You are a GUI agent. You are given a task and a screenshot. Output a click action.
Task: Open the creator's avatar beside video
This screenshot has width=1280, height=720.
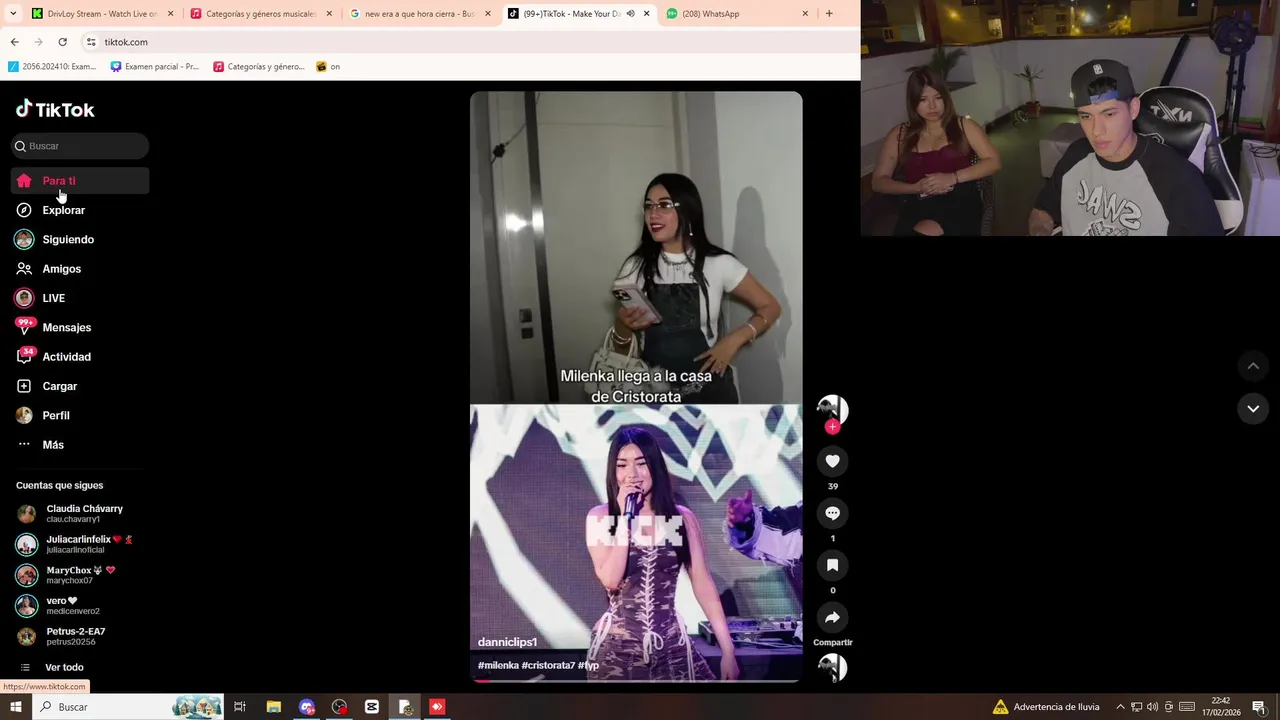pyautogui.click(x=832, y=409)
